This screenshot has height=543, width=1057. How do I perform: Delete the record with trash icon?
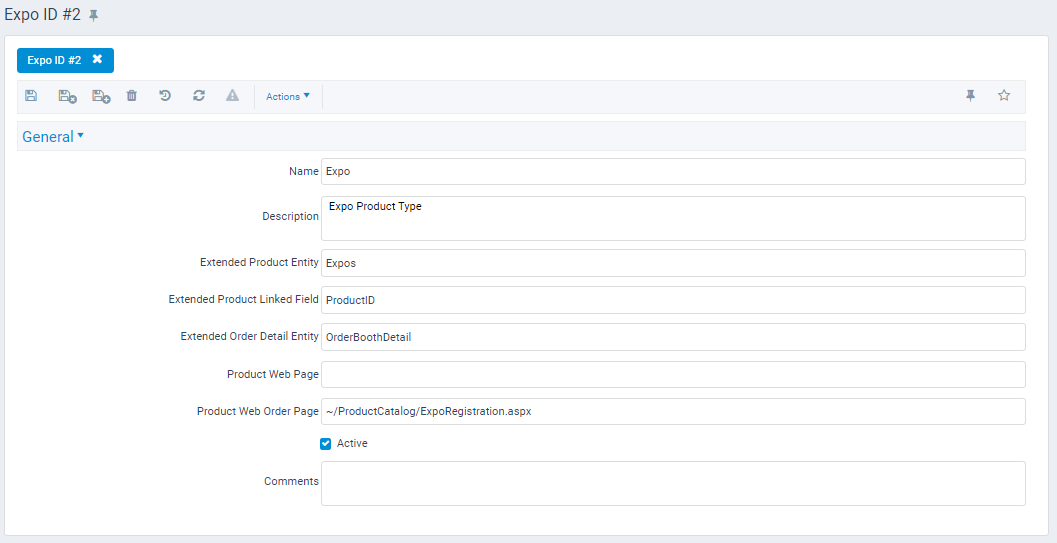click(x=132, y=96)
